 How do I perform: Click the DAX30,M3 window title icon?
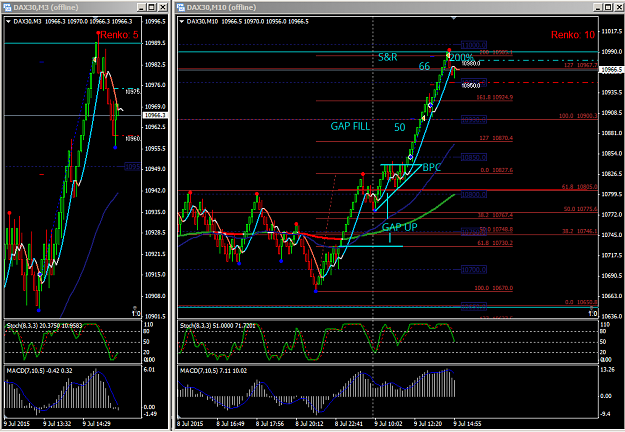click(7, 7)
